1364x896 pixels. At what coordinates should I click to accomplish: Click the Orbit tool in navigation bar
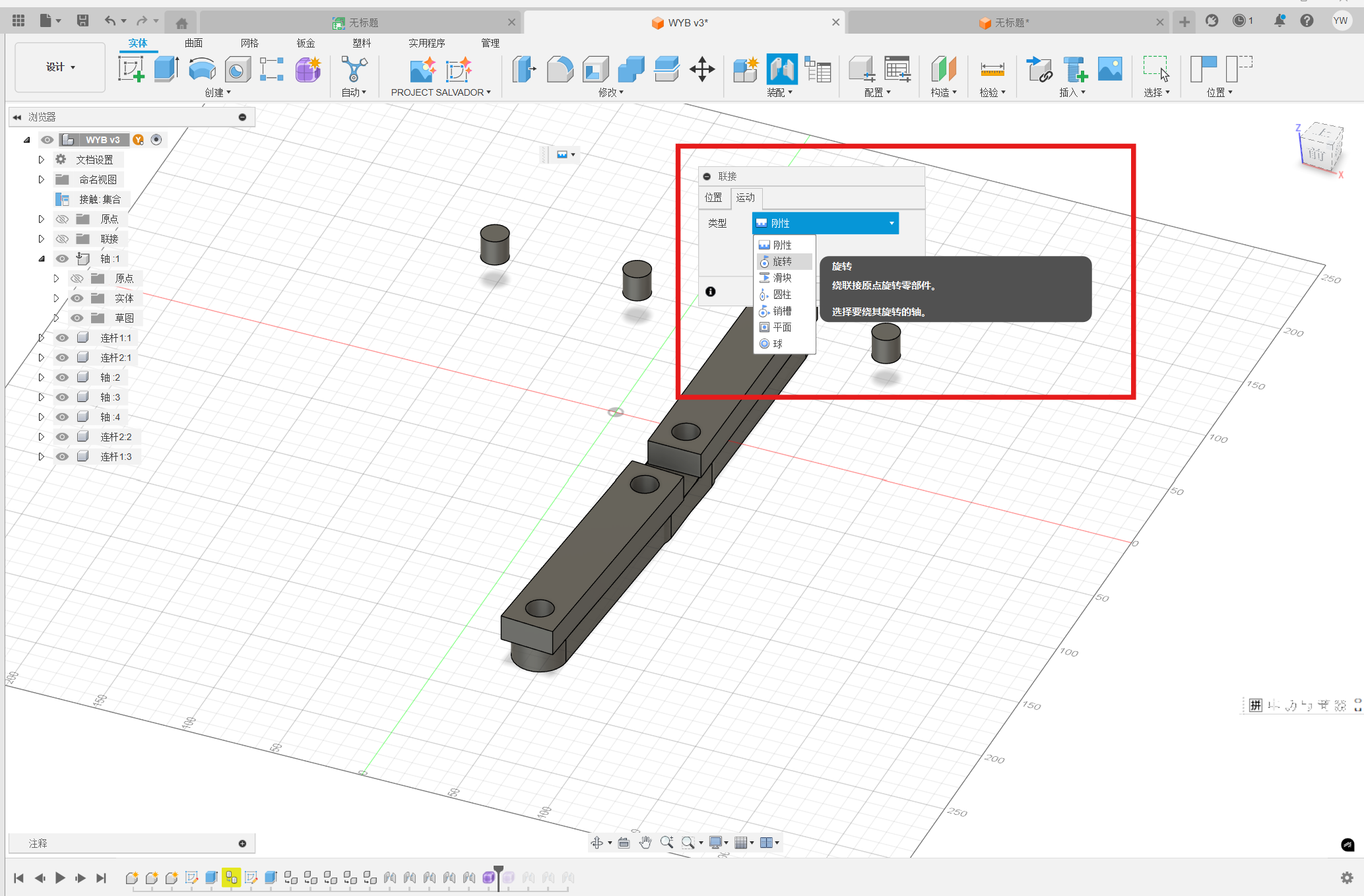click(597, 843)
